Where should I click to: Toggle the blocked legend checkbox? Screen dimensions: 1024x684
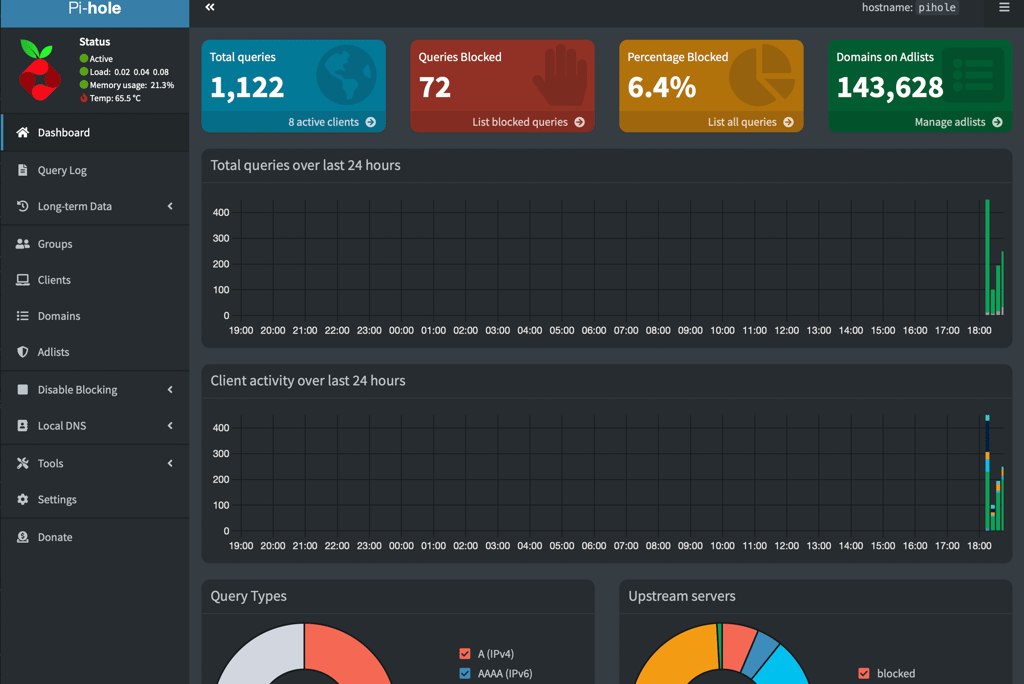864,673
